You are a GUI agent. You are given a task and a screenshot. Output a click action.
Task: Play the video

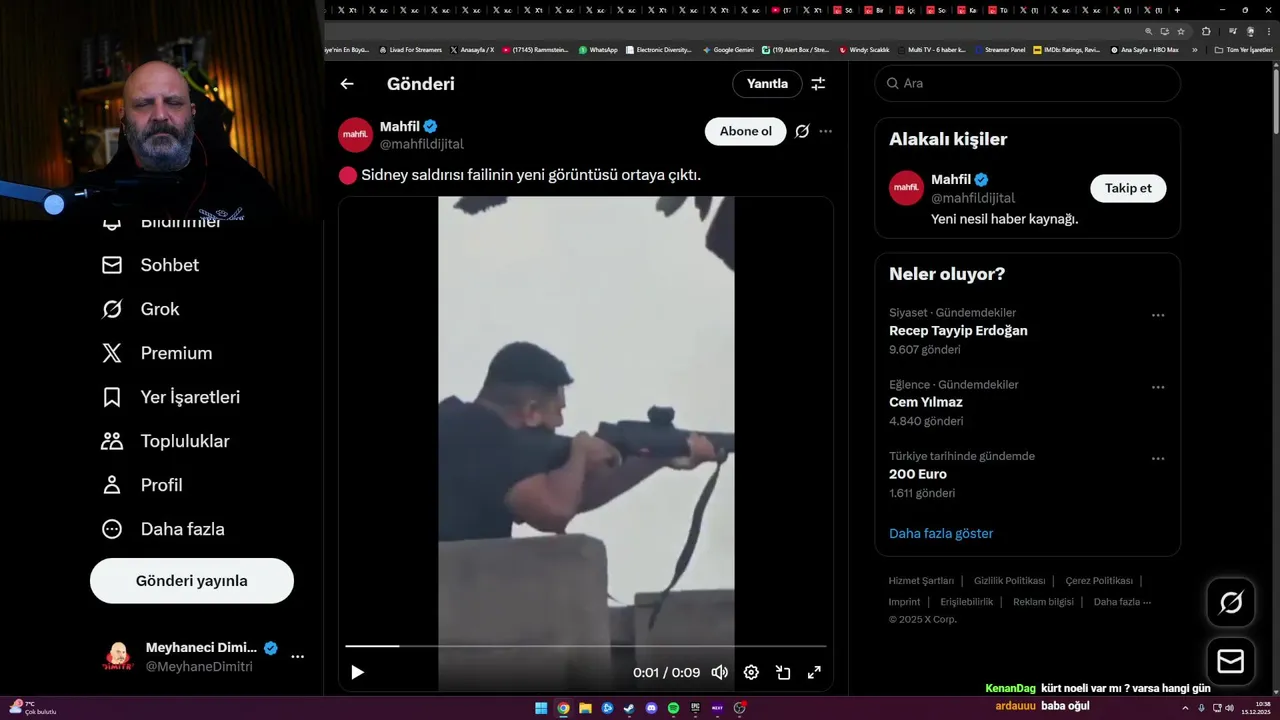(357, 672)
